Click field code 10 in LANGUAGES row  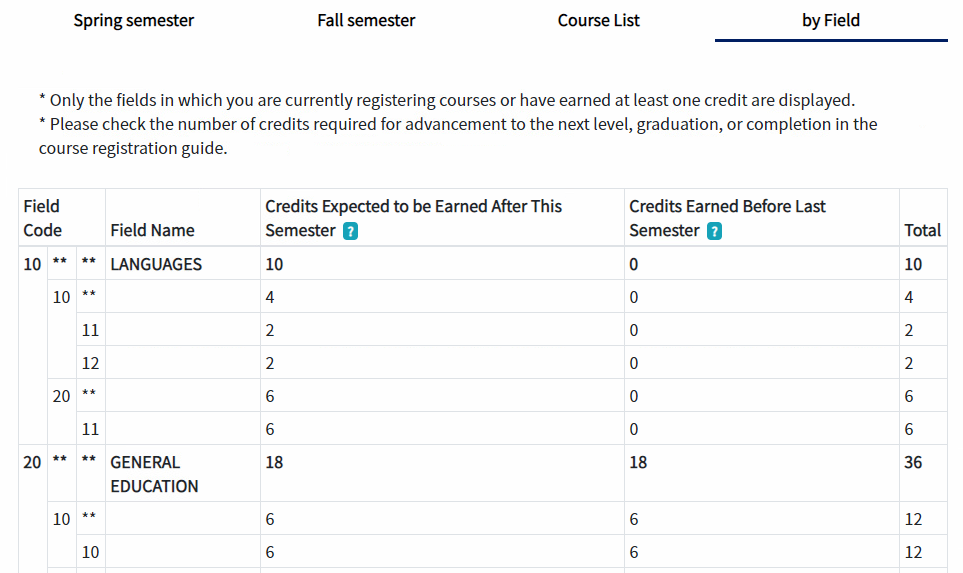point(32,264)
